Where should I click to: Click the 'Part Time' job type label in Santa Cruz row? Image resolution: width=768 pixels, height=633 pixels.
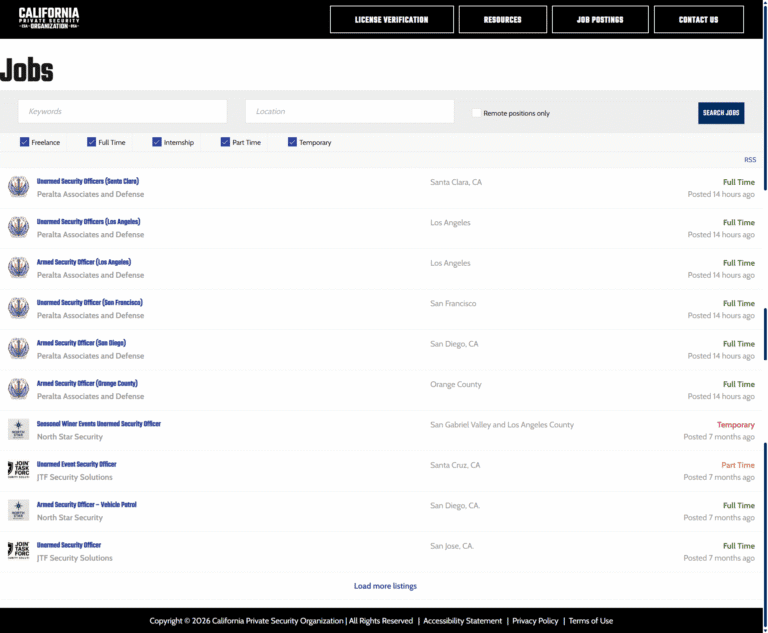point(738,465)
